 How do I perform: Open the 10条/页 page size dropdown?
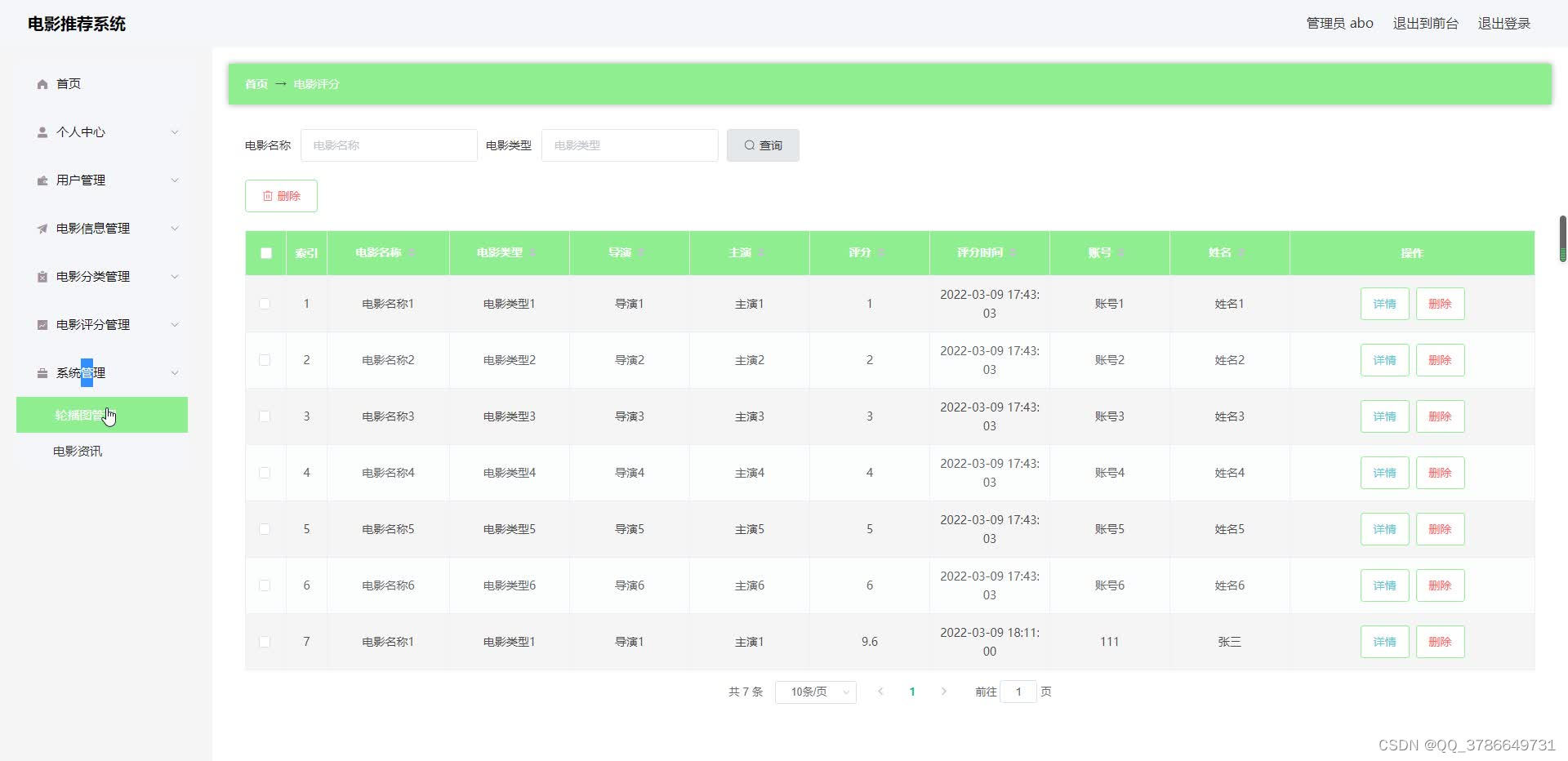(816, 692)
